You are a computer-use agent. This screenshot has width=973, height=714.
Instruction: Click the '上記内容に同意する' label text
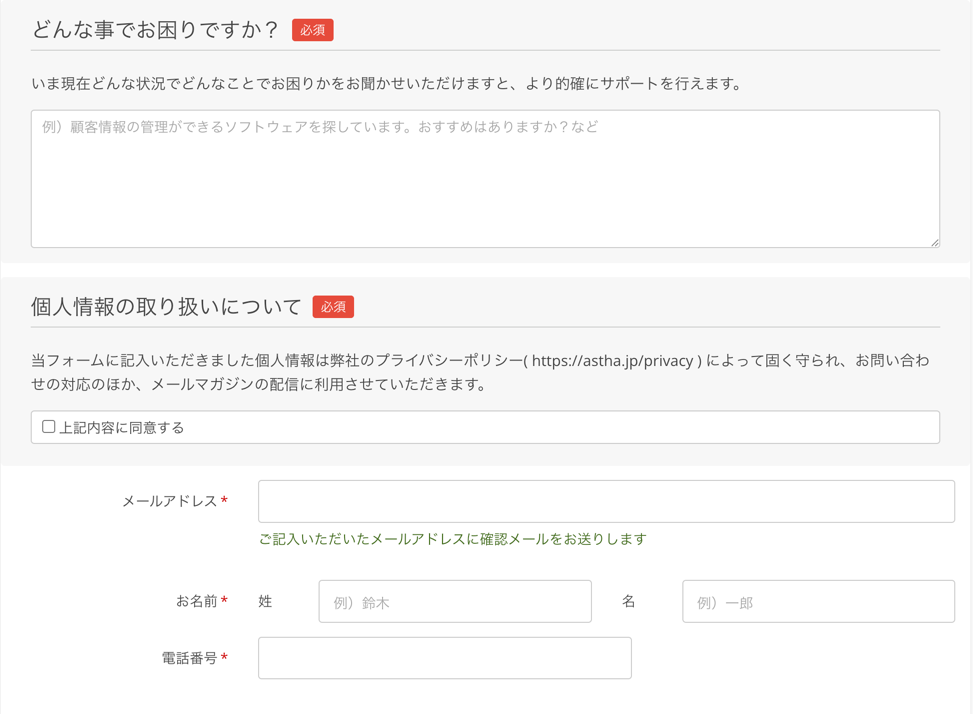coord(122,428)
